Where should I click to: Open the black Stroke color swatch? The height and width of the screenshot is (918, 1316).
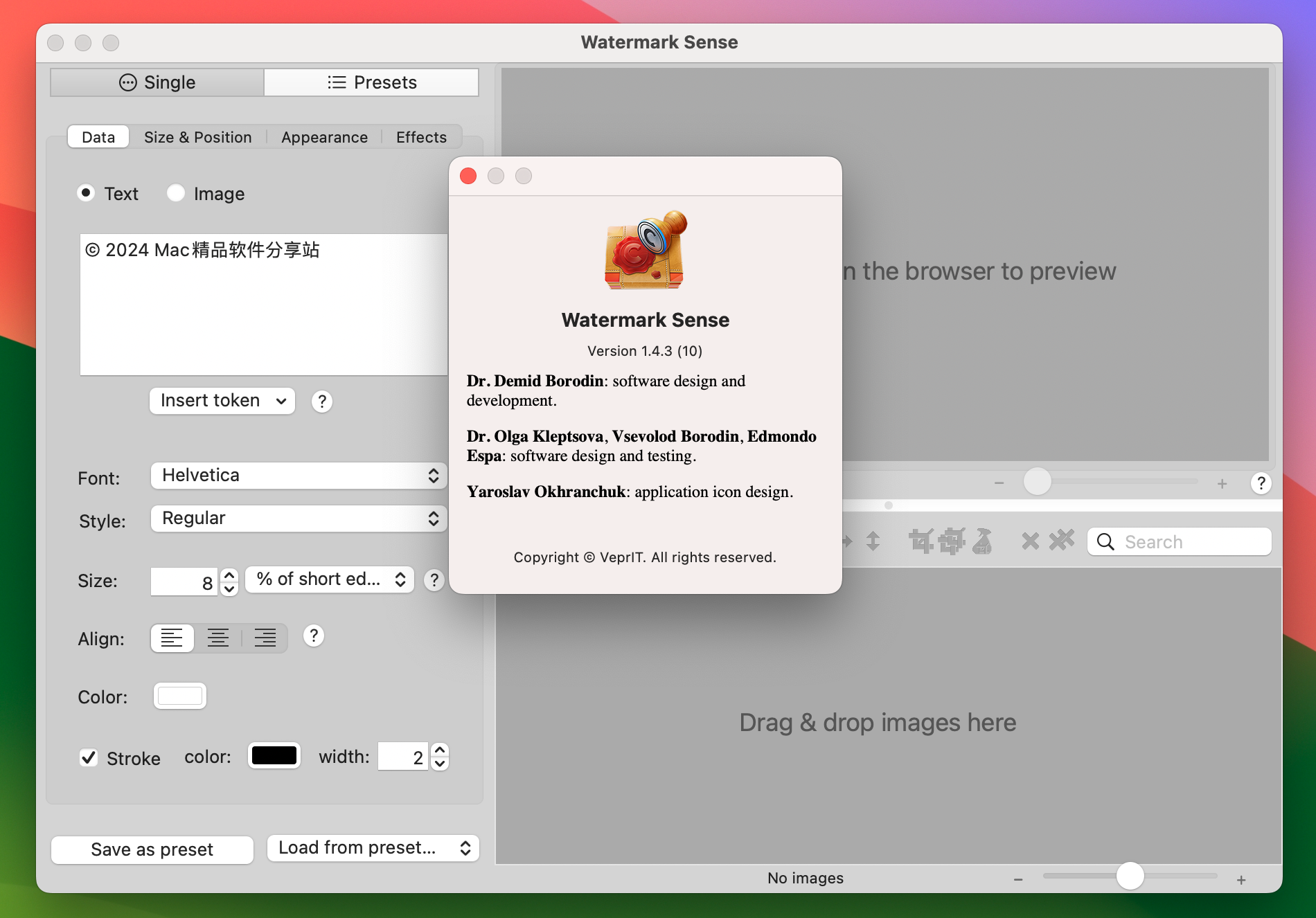coord(274,756)
